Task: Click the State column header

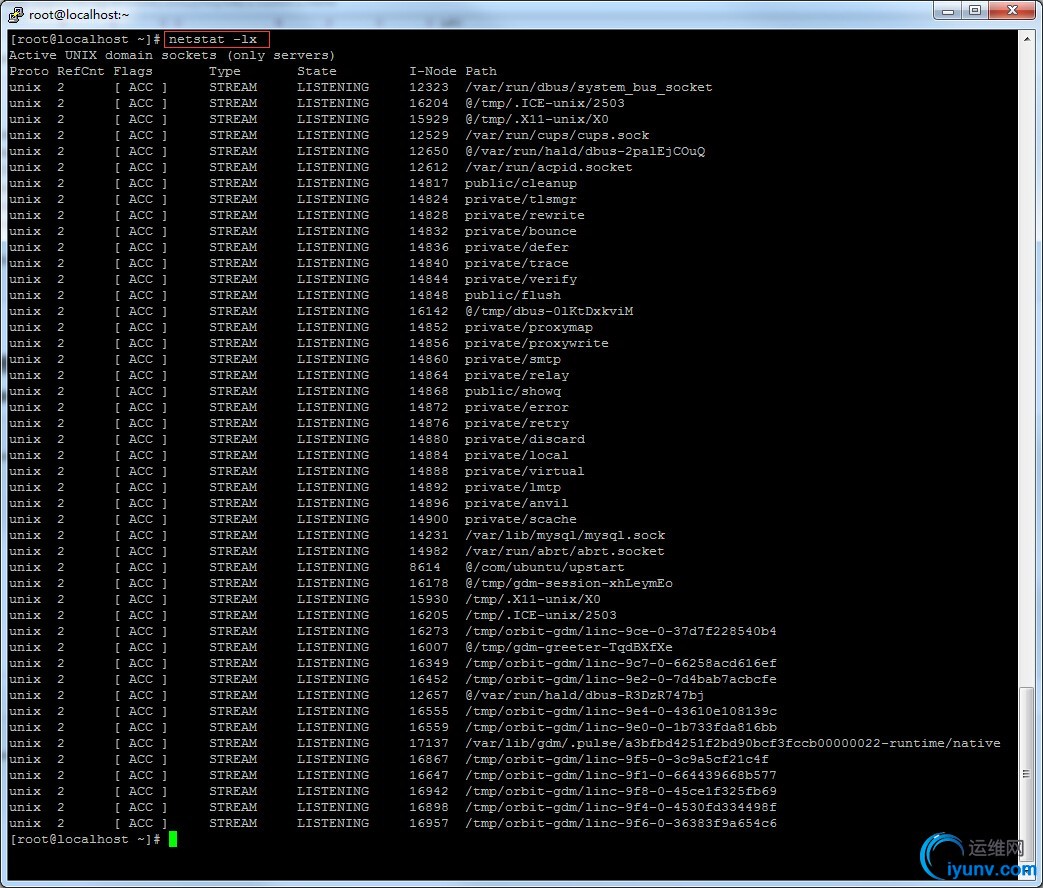Action: coord(317,71)
